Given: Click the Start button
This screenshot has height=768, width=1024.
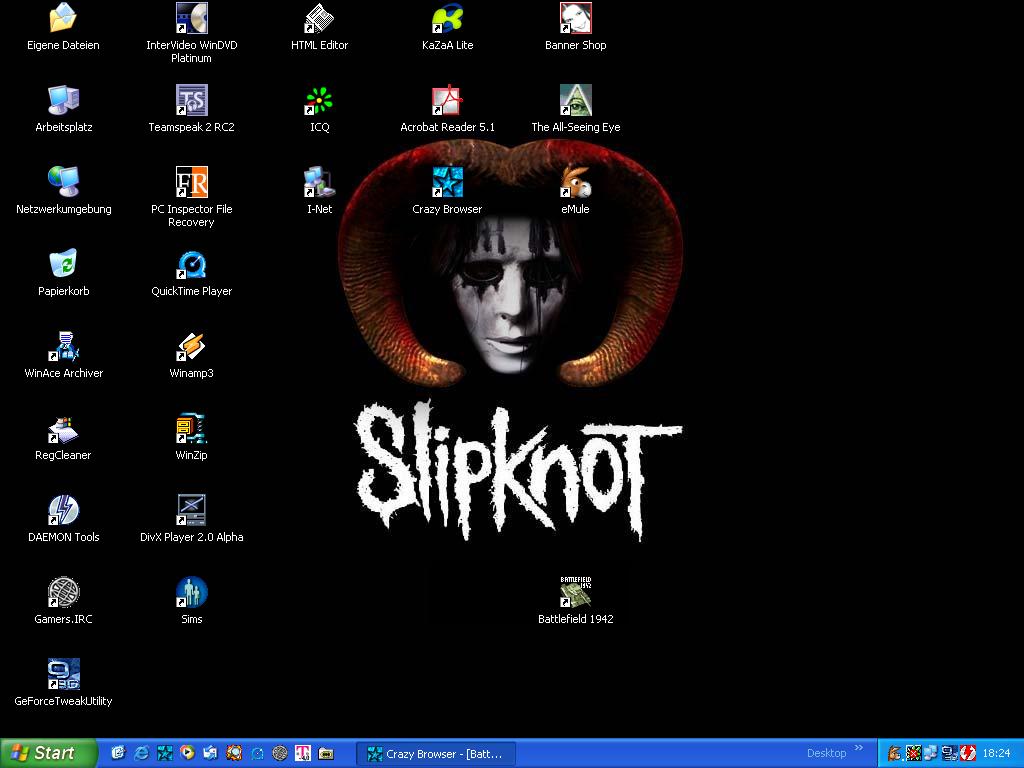Looking at the screenshot, I should (48, 753).
